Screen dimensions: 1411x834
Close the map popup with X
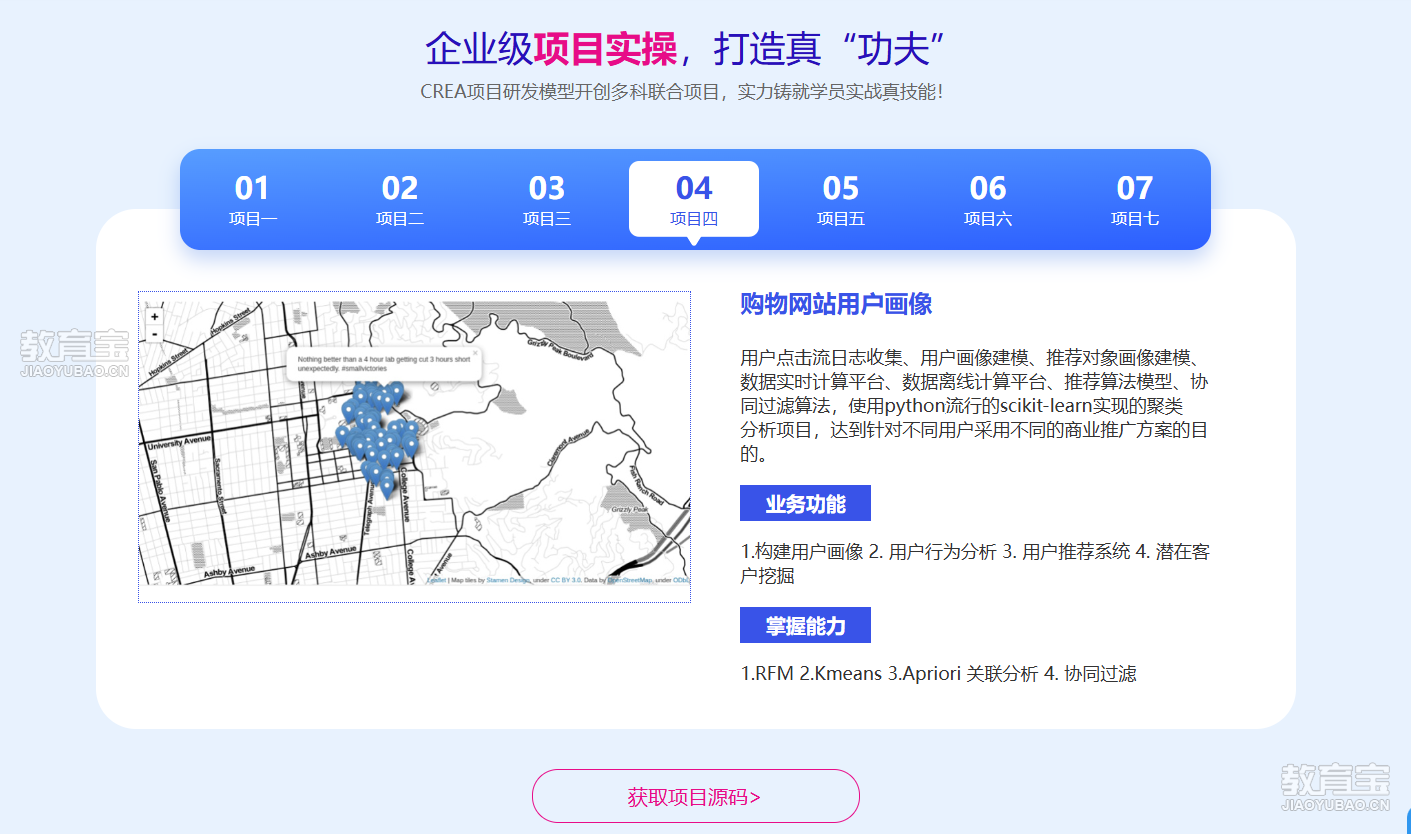pyautogui.click(x=475, y=353)
